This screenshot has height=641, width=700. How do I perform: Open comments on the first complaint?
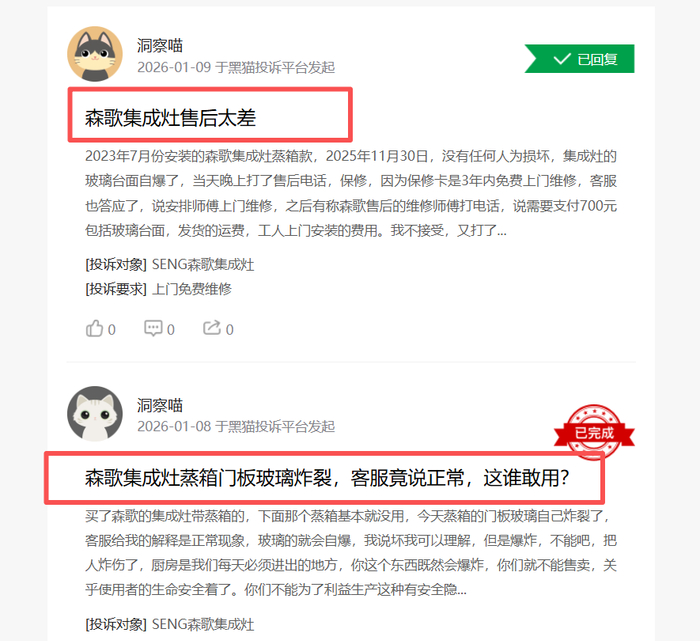point(153,328)
